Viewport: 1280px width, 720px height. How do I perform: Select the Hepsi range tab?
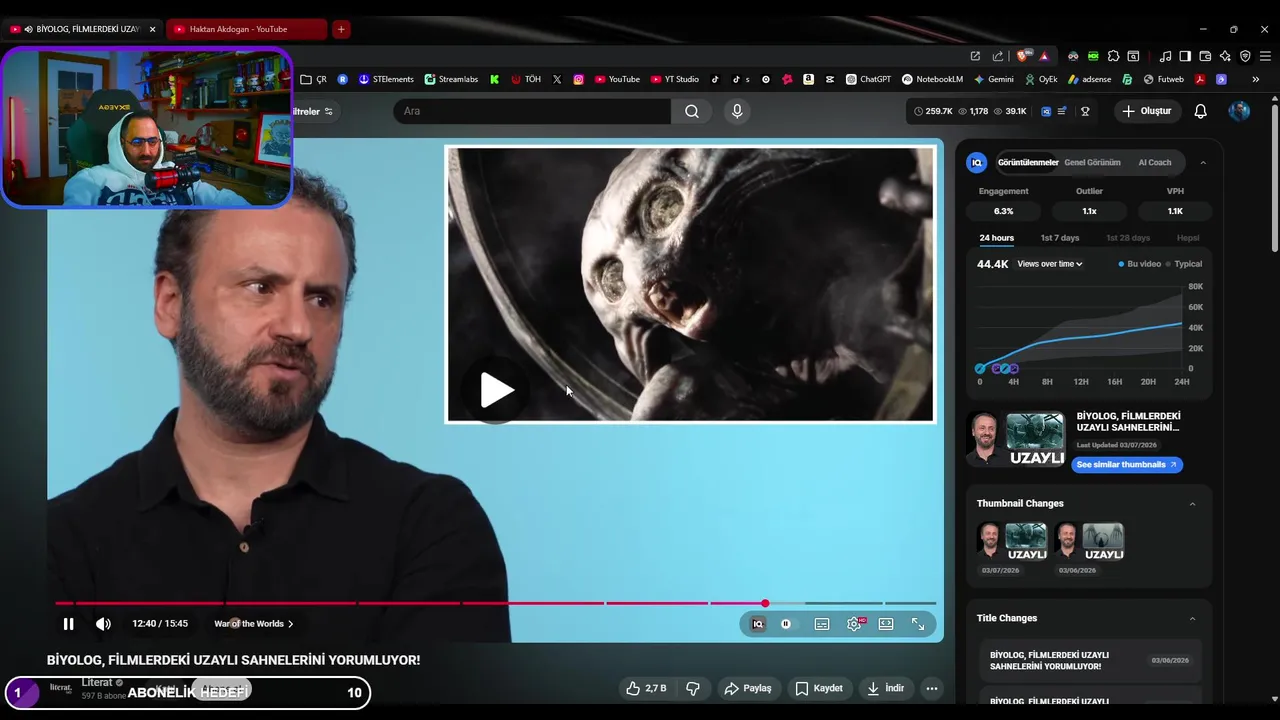[1188, 238]
